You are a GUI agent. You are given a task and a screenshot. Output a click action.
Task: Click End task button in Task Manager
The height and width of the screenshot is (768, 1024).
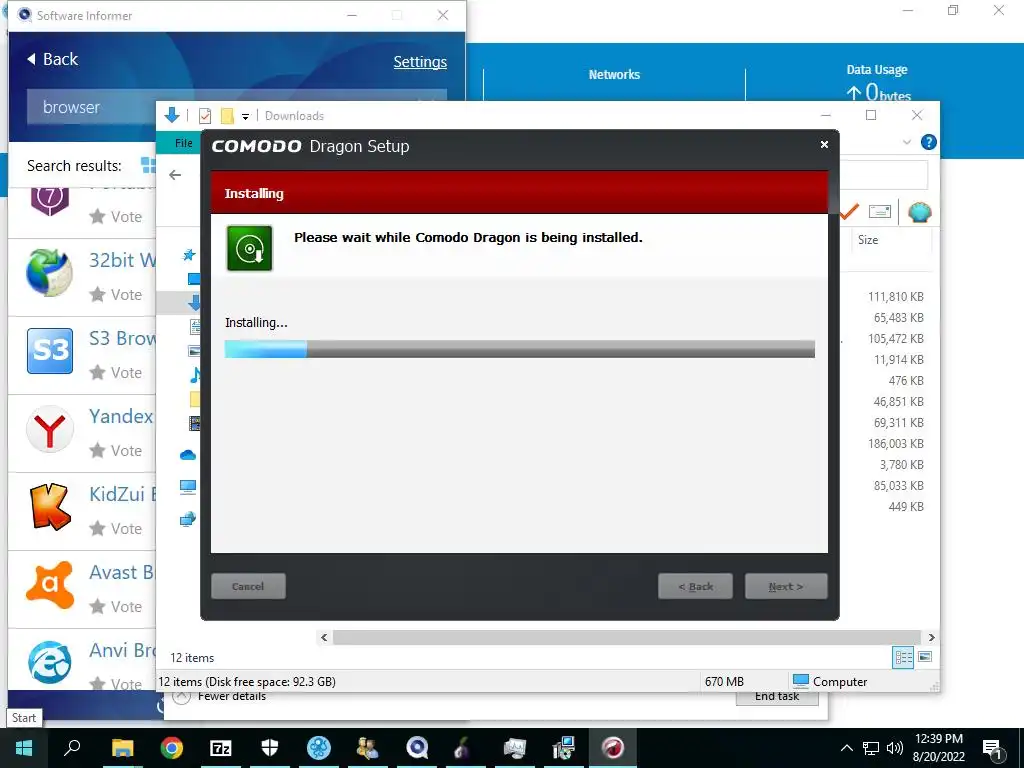click(776, 697)
